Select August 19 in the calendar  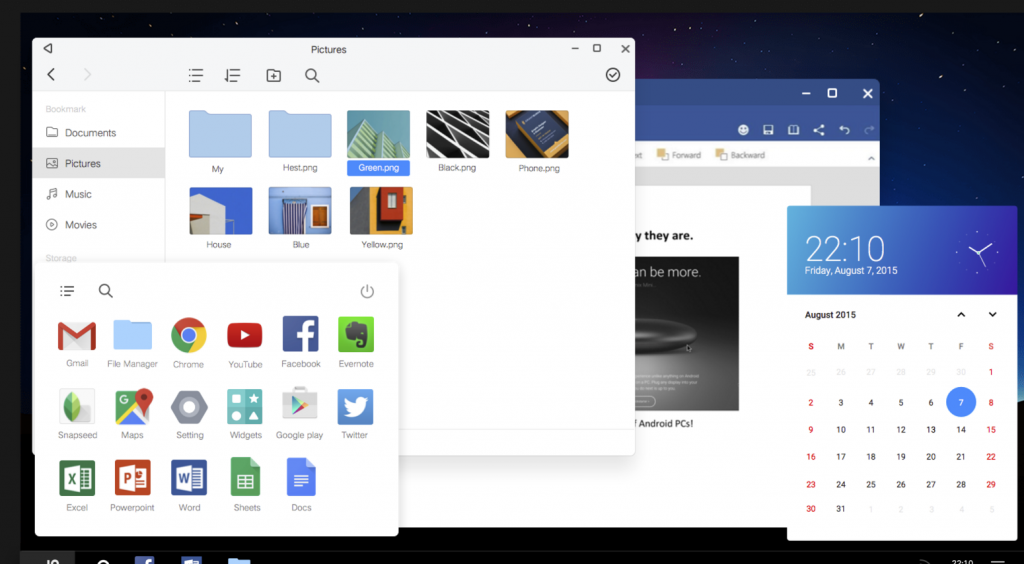click(x=901, y=457)
